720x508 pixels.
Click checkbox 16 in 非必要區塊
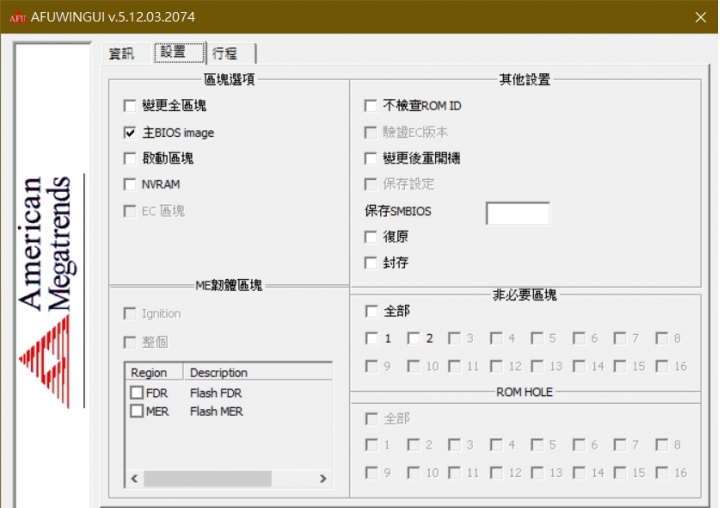click(x=662, y=366)
